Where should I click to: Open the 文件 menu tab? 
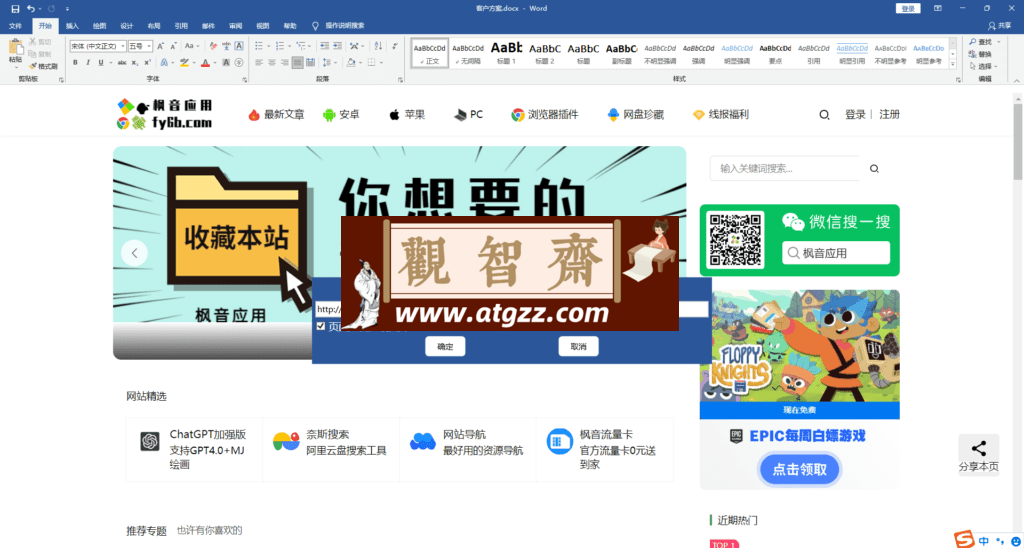(x=15, y=26)
